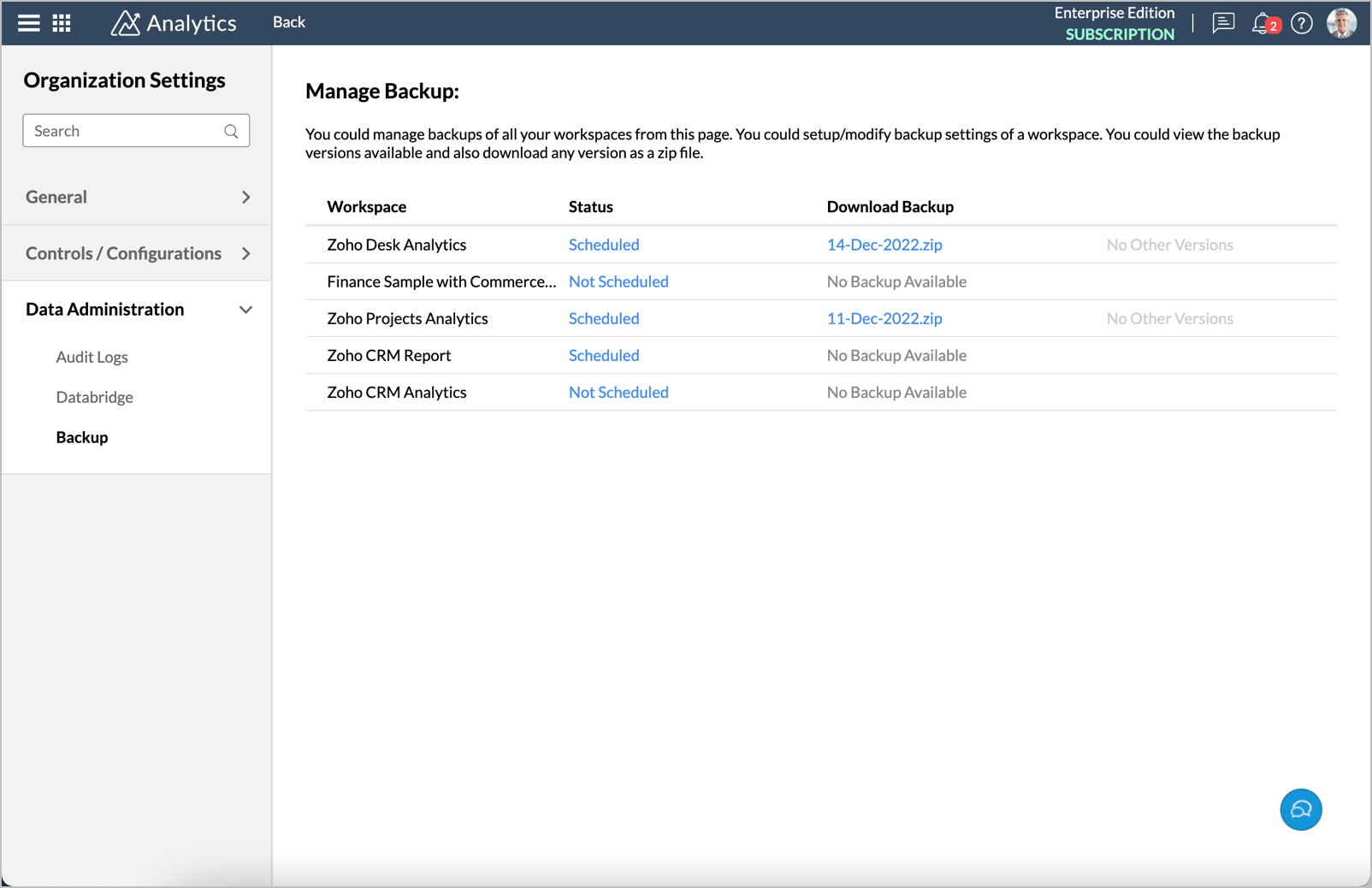Open Not Scheduled status of Zoho CRM Analytics
The image size is (1372, 888).
click(618, 392)
